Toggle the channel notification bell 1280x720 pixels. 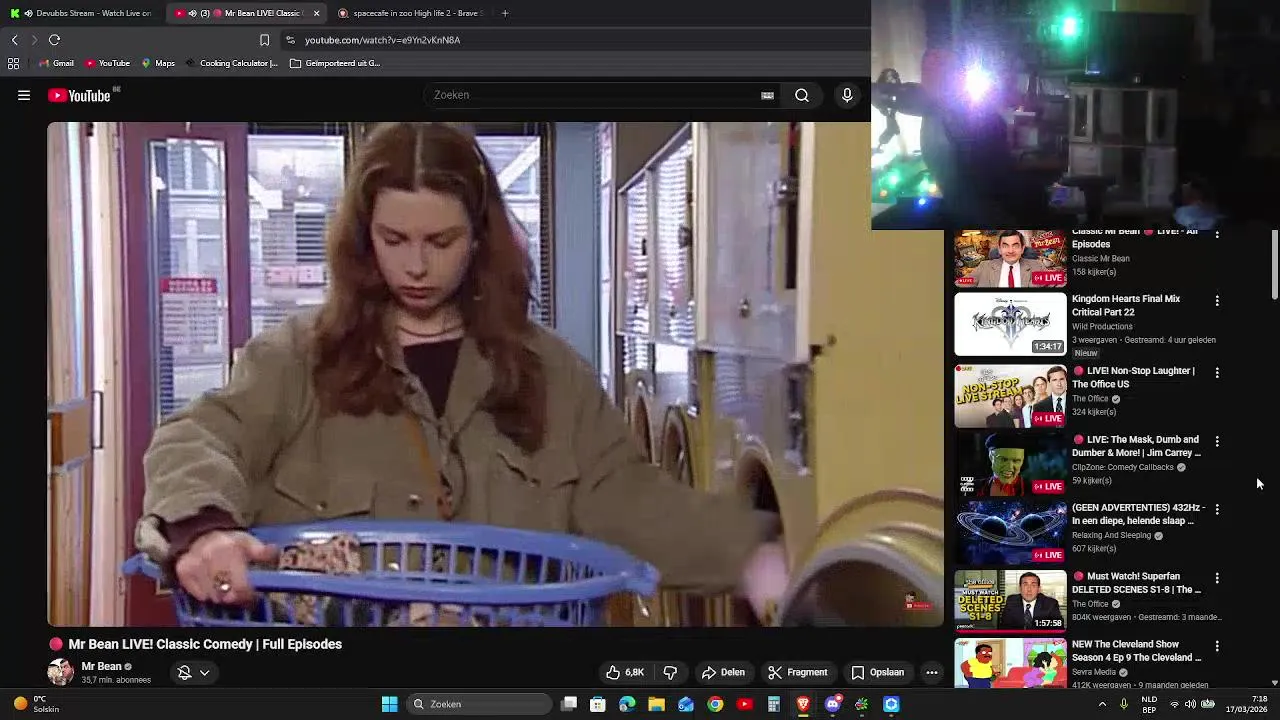(x=184, y=672)
